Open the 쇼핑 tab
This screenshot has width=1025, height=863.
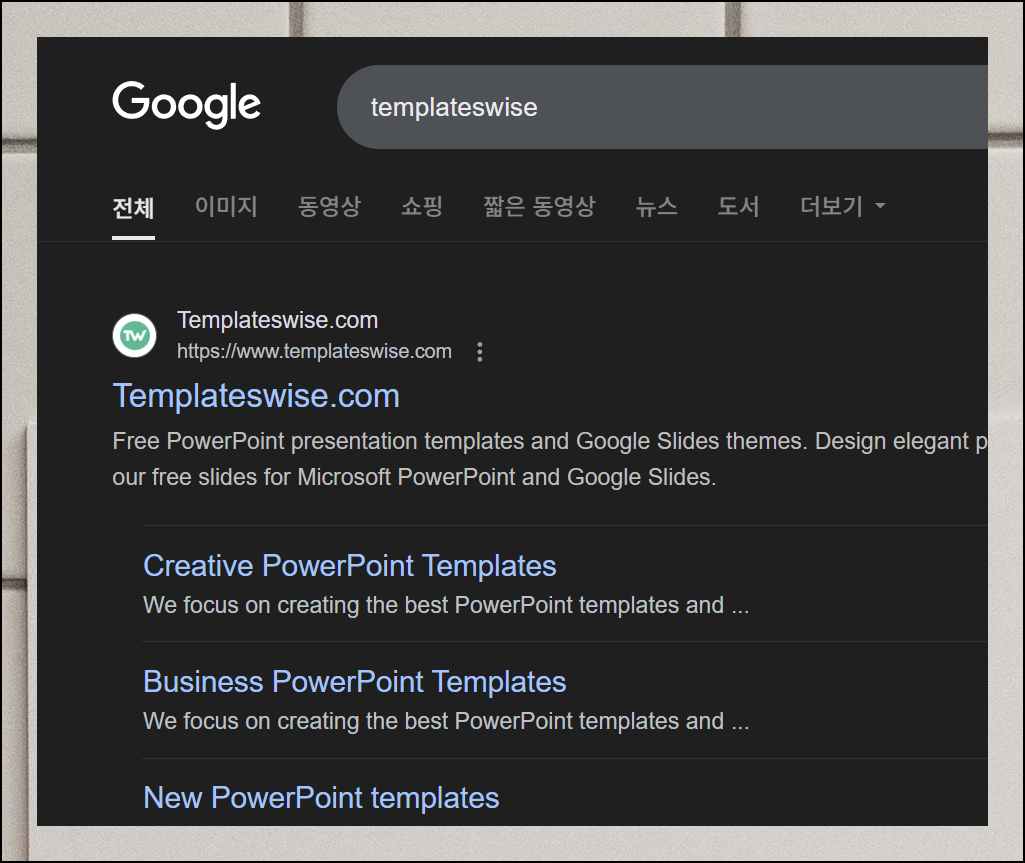[x=422, y=207]
